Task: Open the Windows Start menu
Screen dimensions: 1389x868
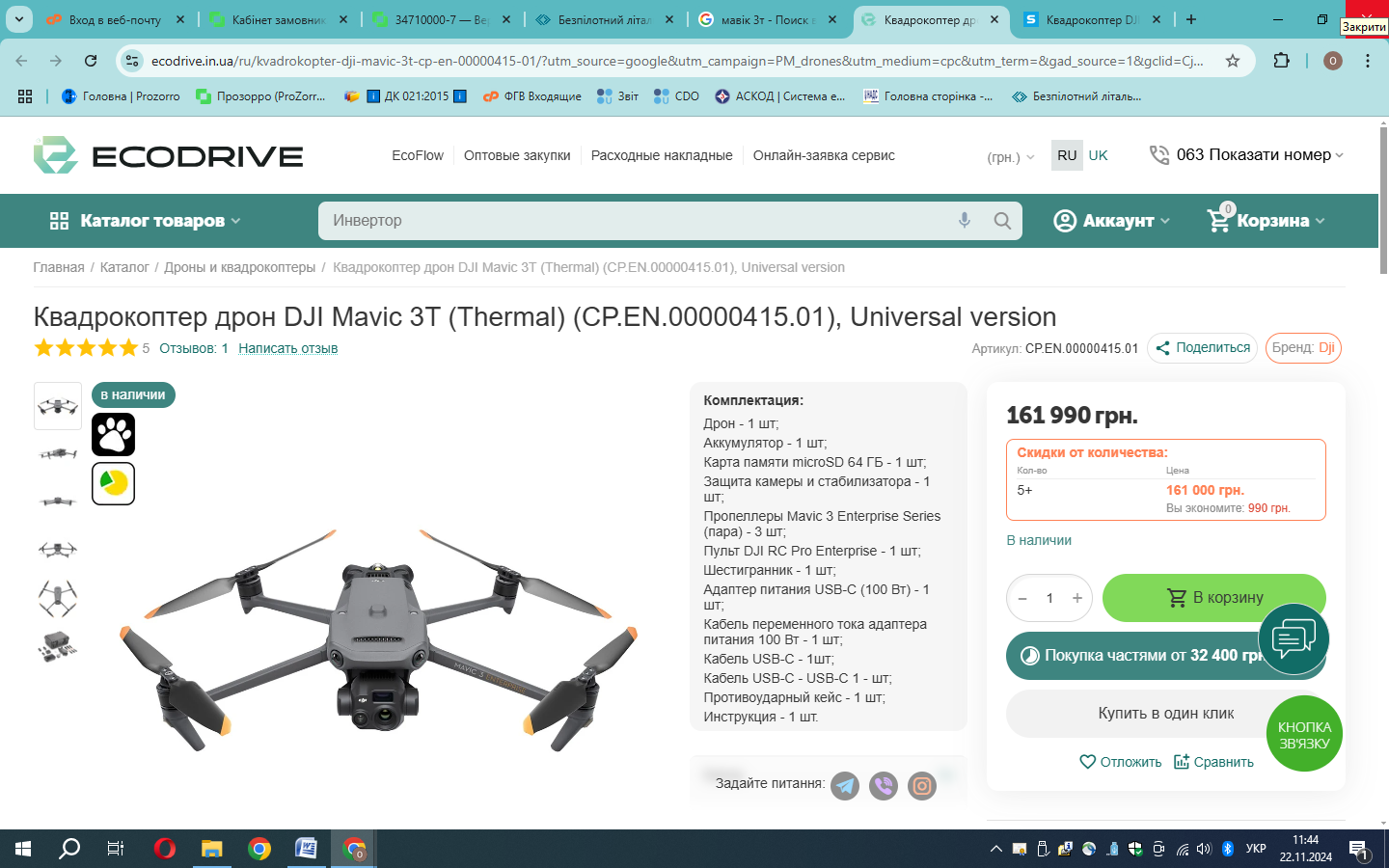Action: tap(23, 849)
